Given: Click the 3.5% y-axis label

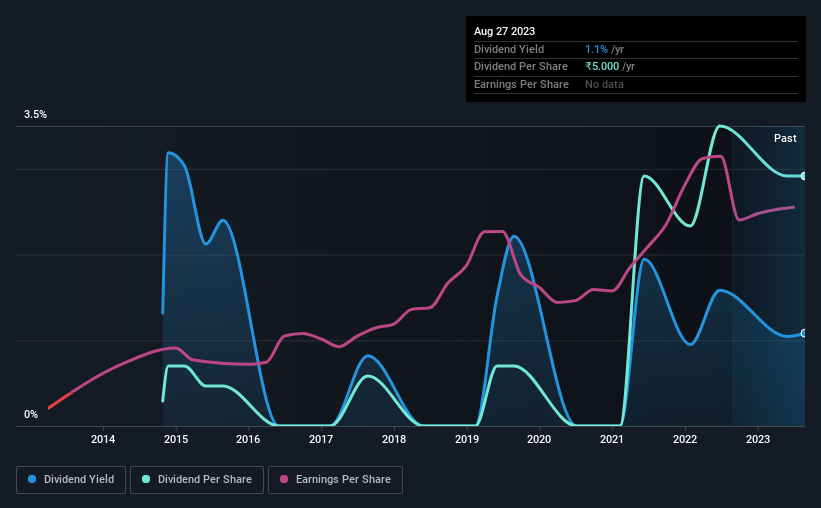Looking at the screenshot, I should 35,114.
